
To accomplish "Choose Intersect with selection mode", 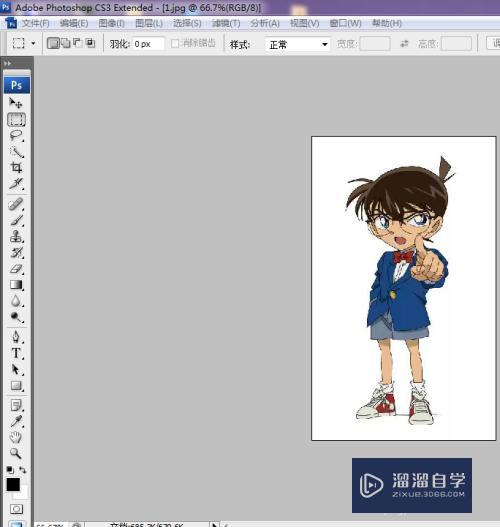I will click(x=90, y=43).
